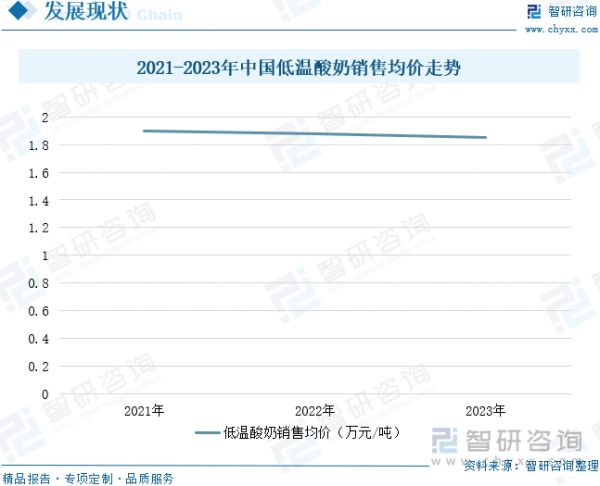The image size is (600, 486).
Task: Click the y-axis label 0.8
Action: [39, 284]
